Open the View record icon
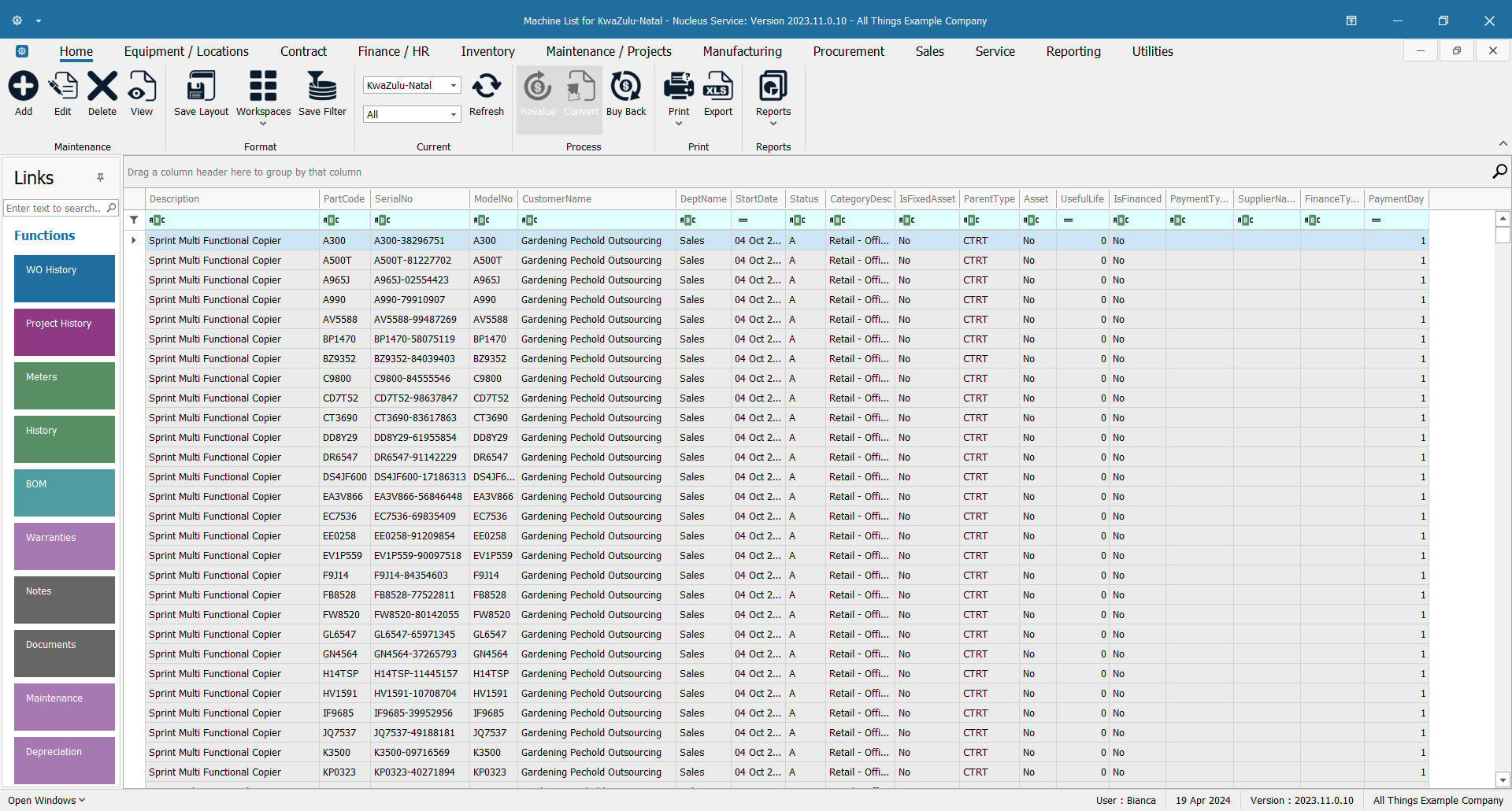Screen dimensions: 1512x811 (142, 87)
